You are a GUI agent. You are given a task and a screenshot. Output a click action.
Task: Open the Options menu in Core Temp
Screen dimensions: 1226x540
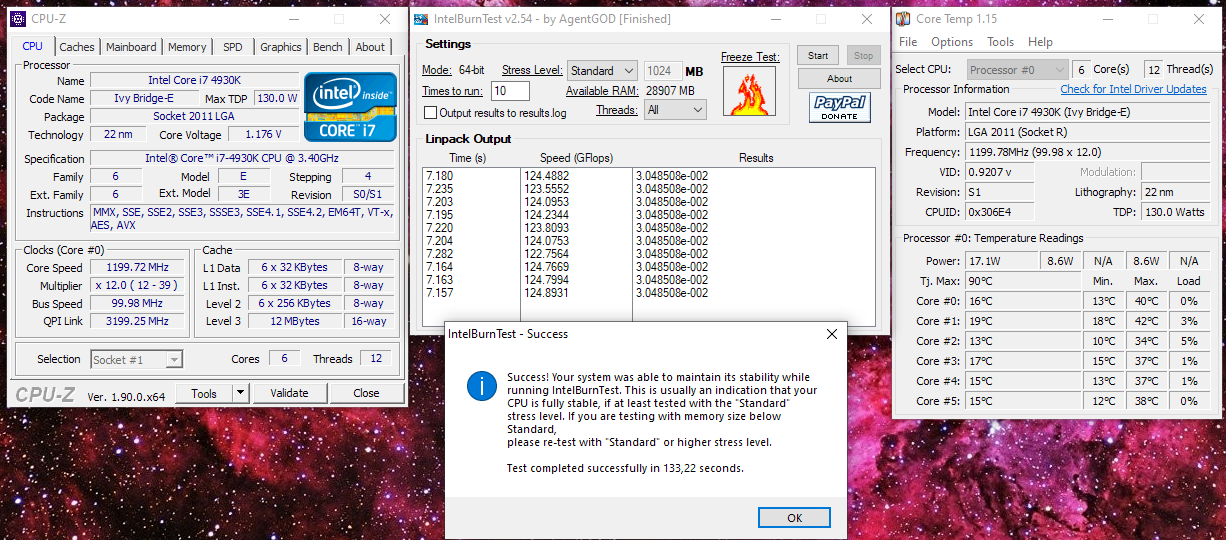coord(952,42)
